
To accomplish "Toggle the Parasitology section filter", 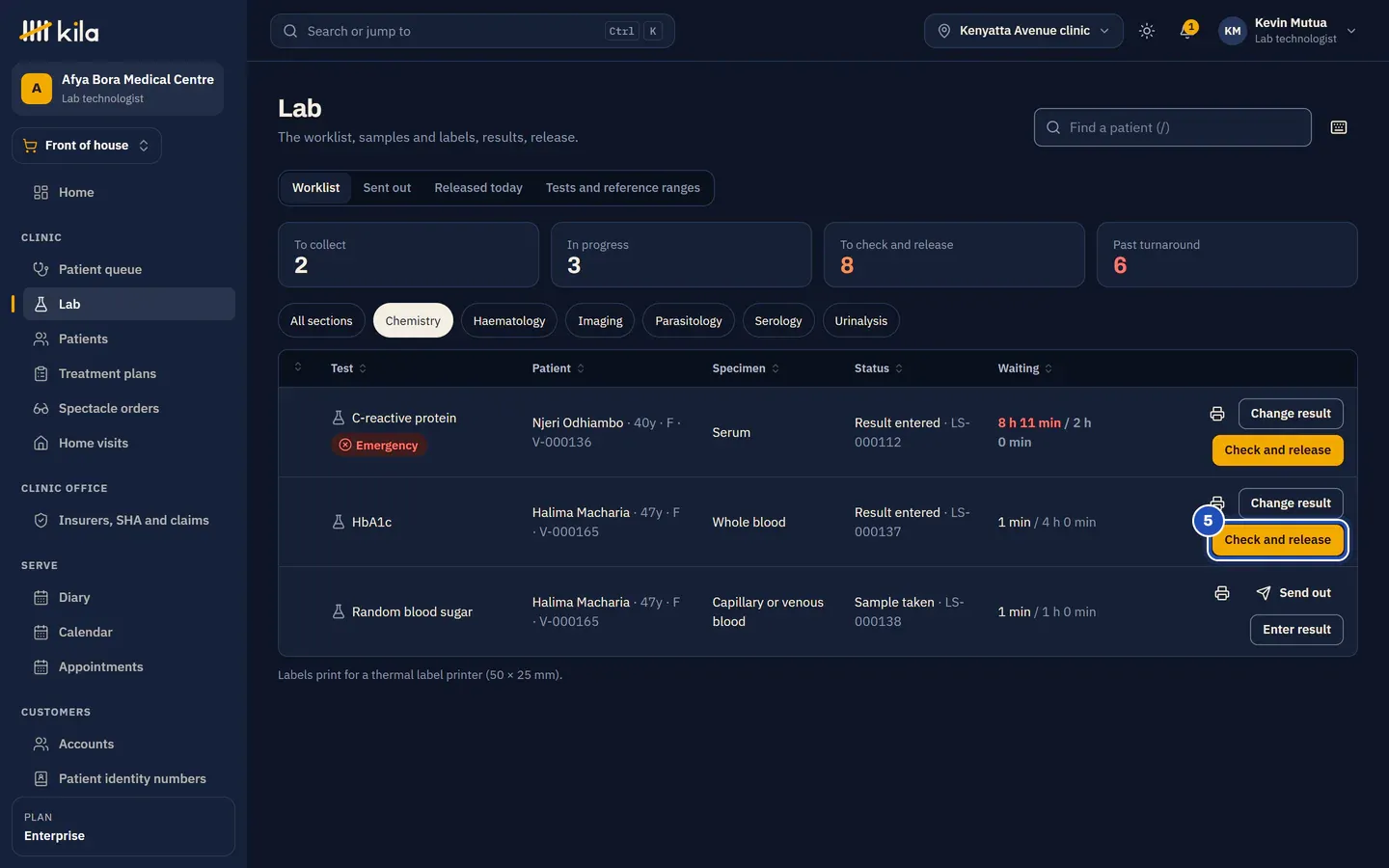I will (x=689, y=321).
